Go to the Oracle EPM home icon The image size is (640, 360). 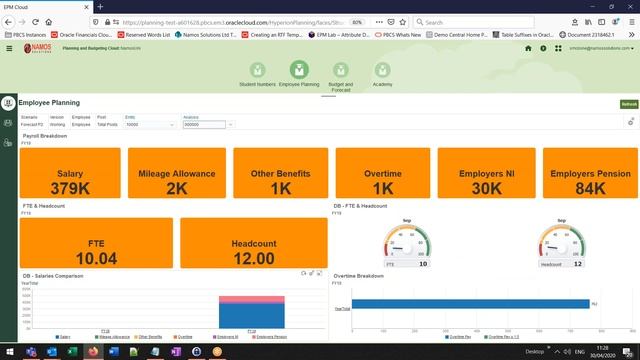[528, 48]
